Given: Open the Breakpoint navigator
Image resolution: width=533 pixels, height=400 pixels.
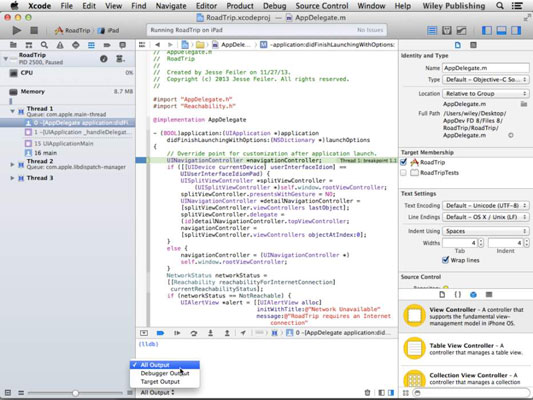Looking at the screenshot, I should (107, 45).
